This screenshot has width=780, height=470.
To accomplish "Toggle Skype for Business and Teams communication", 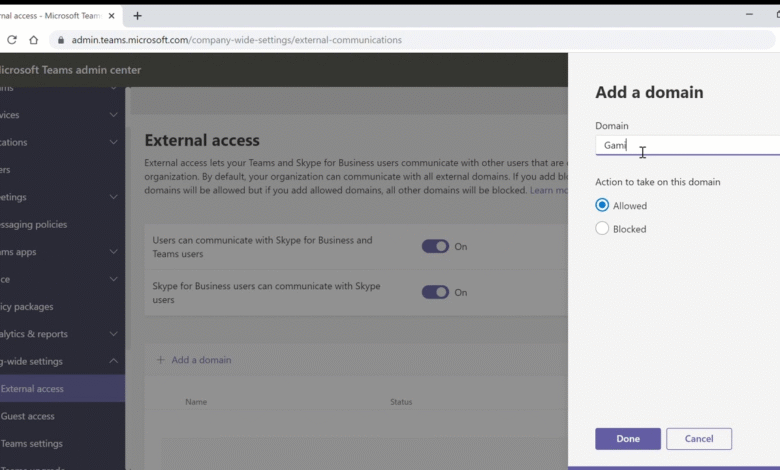I will tap(435, 246).
